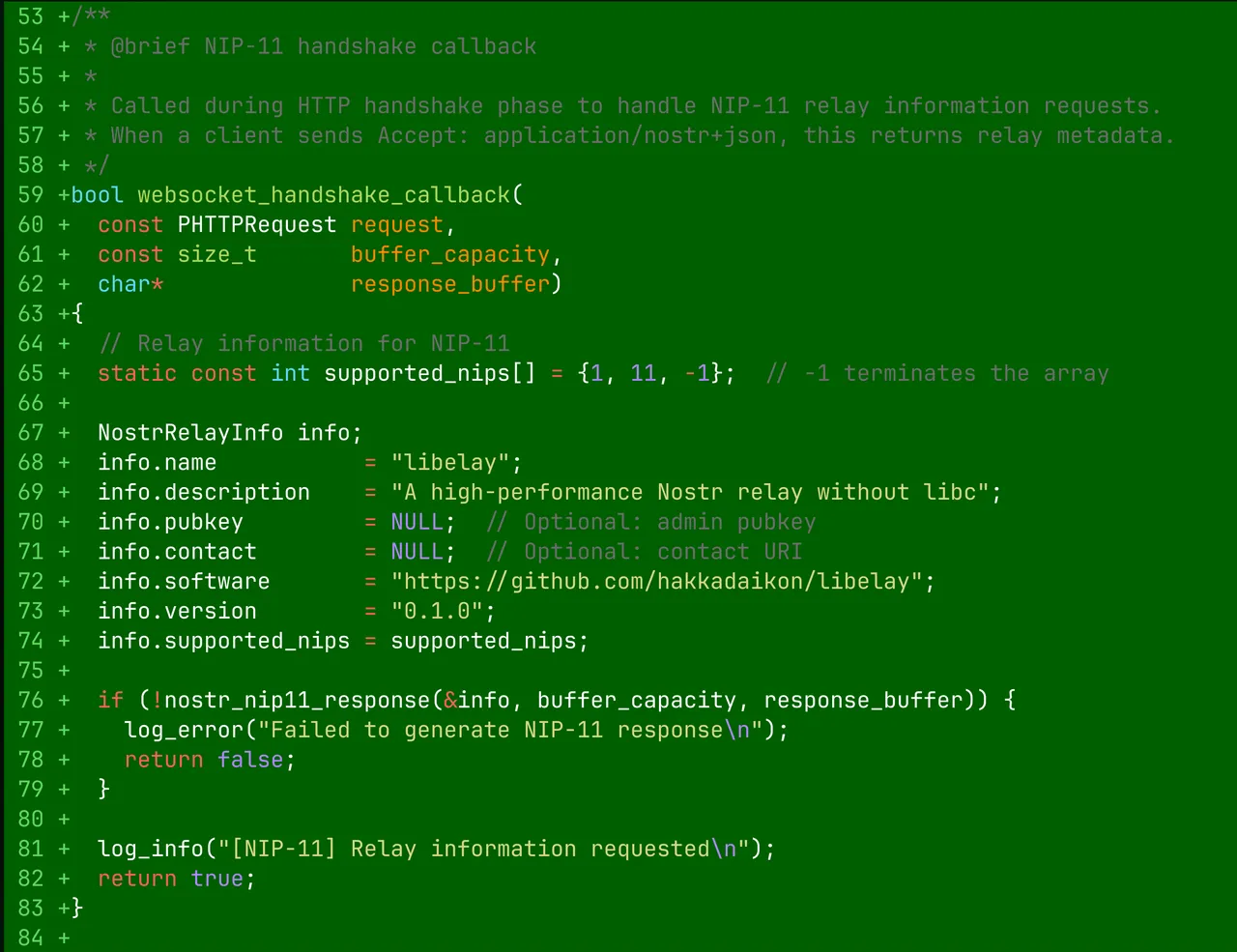Click line number 76 in the gutter
The width and height of the screenshot is (1237, 952).
tap(30, 701)
